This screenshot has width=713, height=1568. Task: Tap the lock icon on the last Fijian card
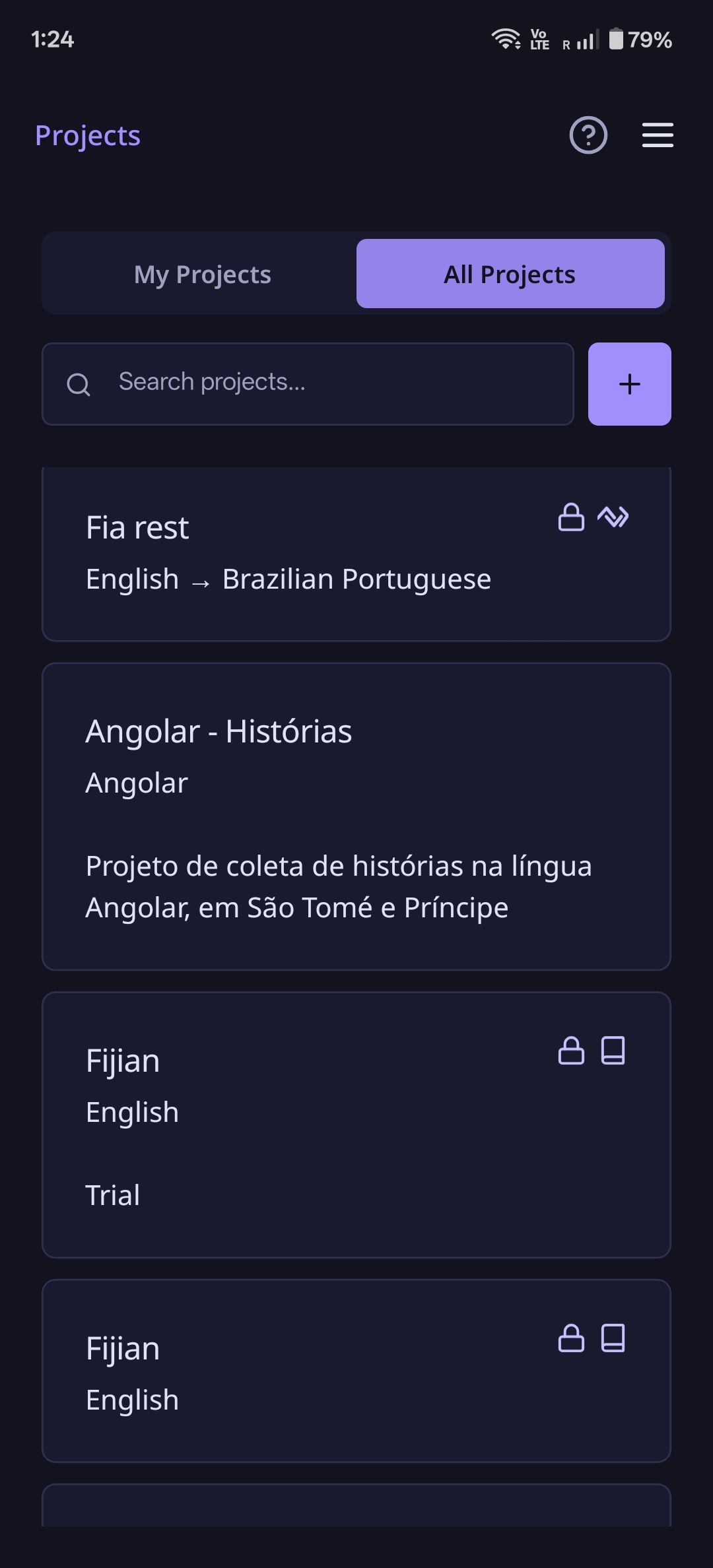click(571, 1338)
